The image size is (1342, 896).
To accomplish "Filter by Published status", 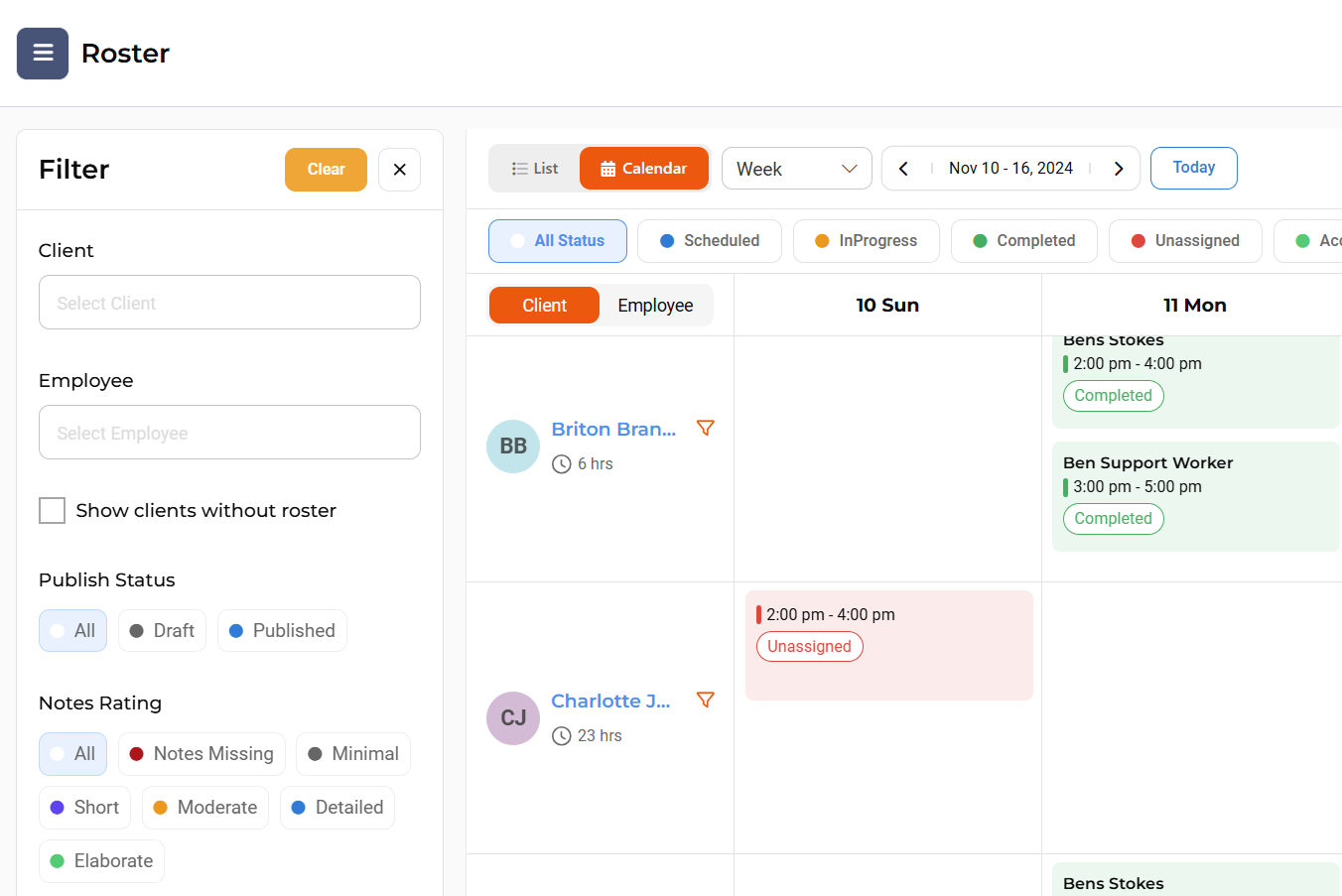I will (x=282, y=631).
